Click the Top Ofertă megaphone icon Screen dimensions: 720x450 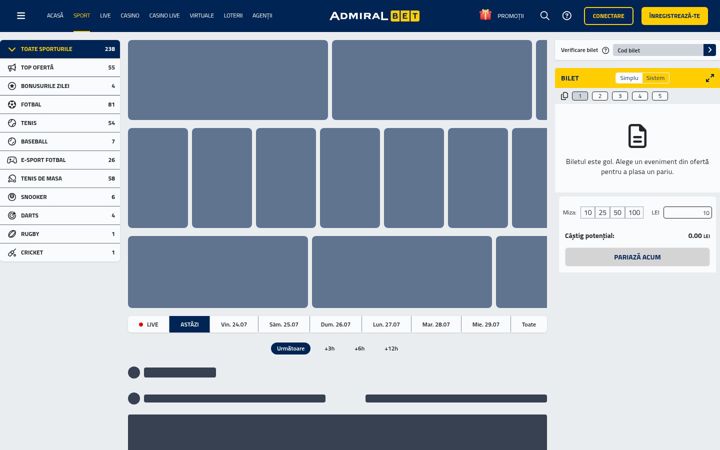[x=12, y=68]
